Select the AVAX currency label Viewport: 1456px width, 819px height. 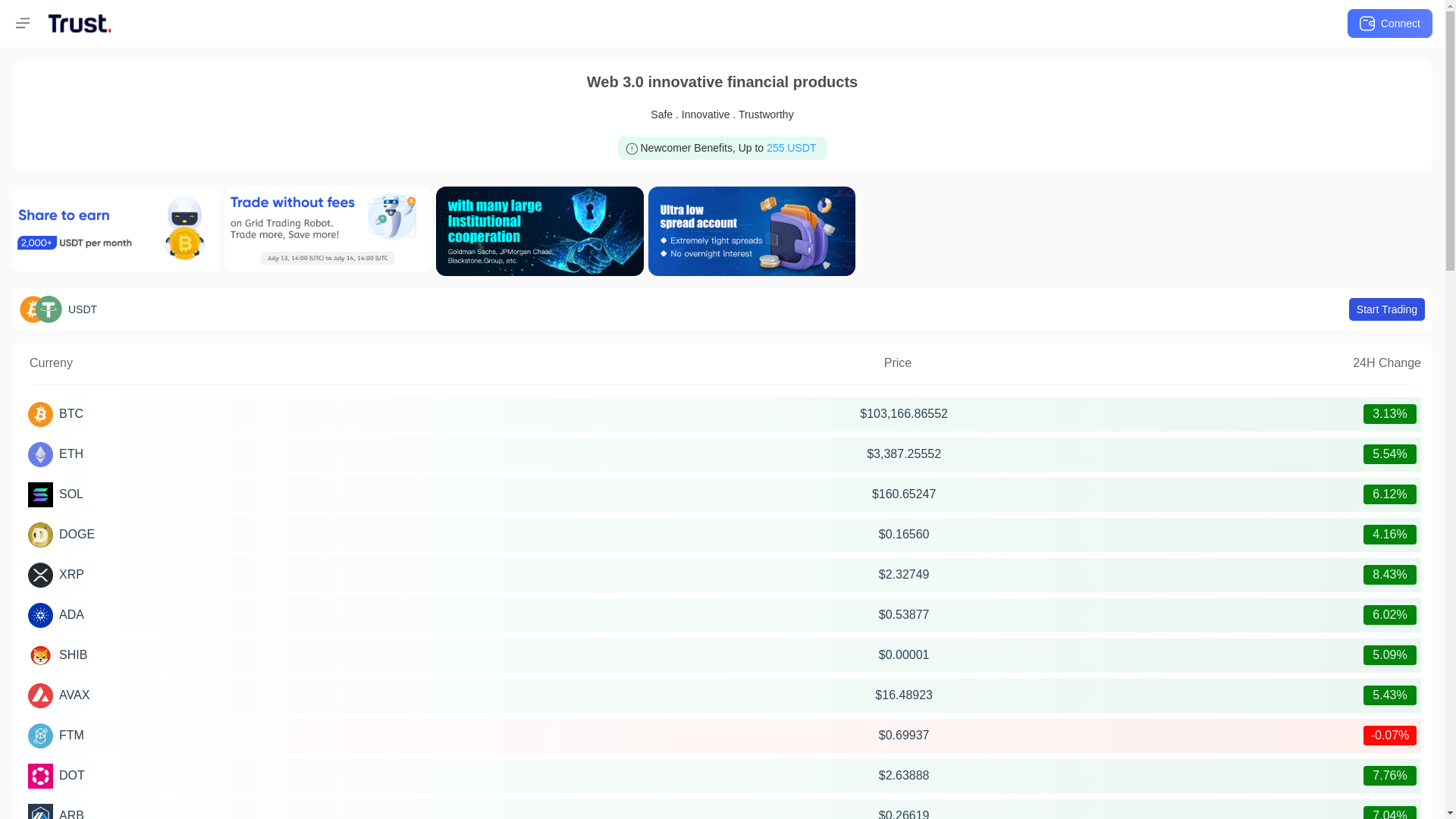[x=74, y=695]
